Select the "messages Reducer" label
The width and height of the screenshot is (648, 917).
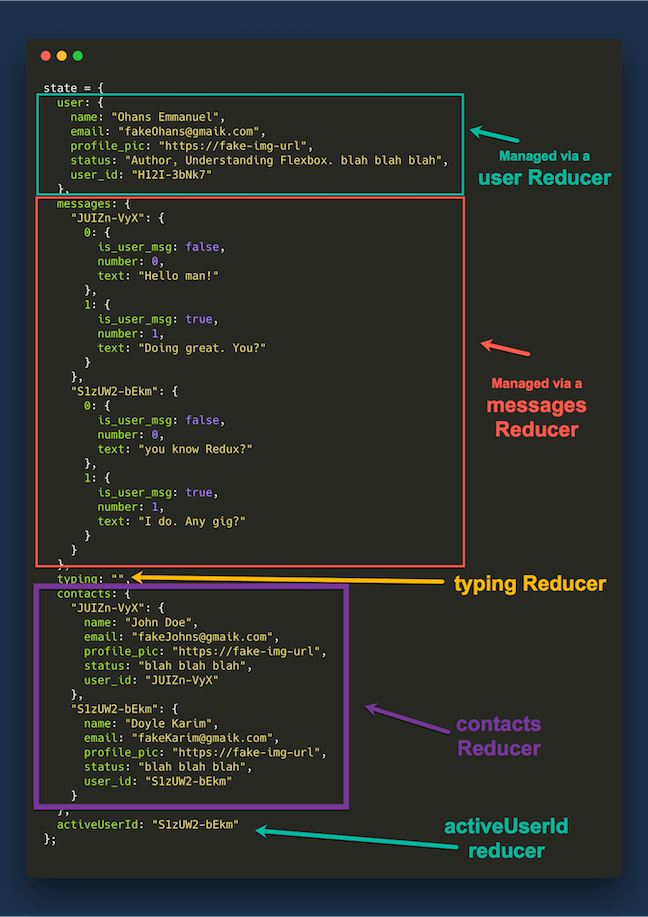click(537, 417)
